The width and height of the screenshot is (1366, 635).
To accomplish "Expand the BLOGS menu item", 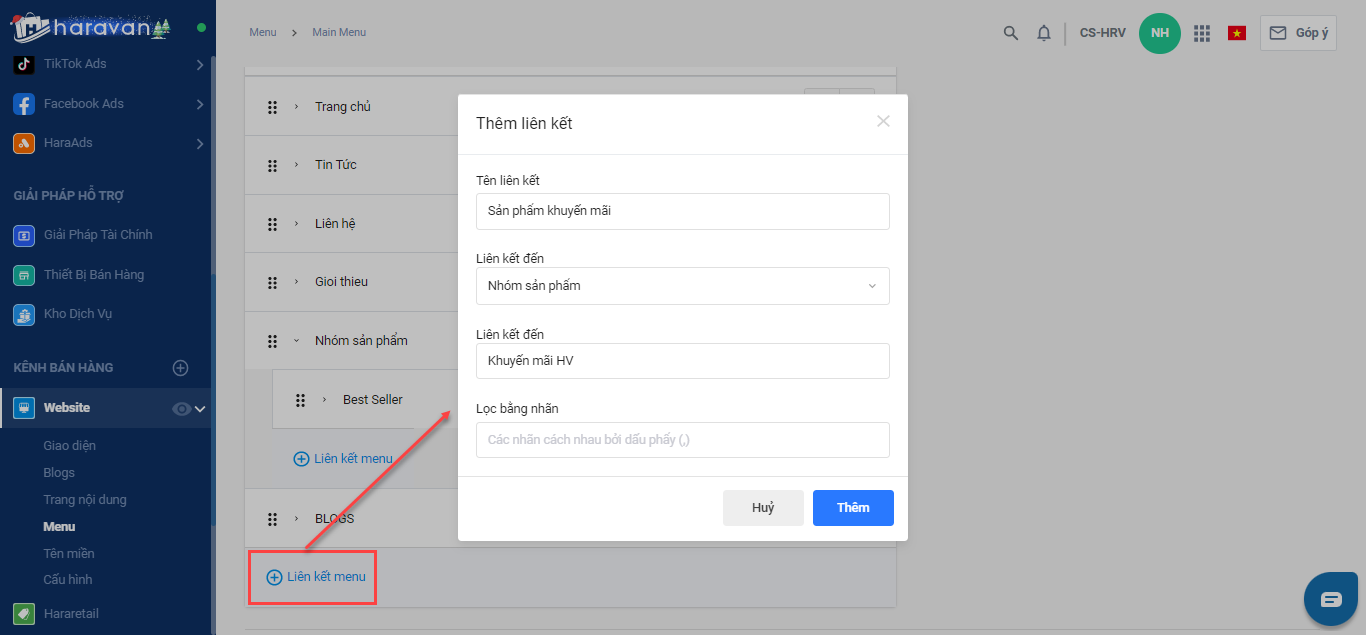I will [297, 519].
